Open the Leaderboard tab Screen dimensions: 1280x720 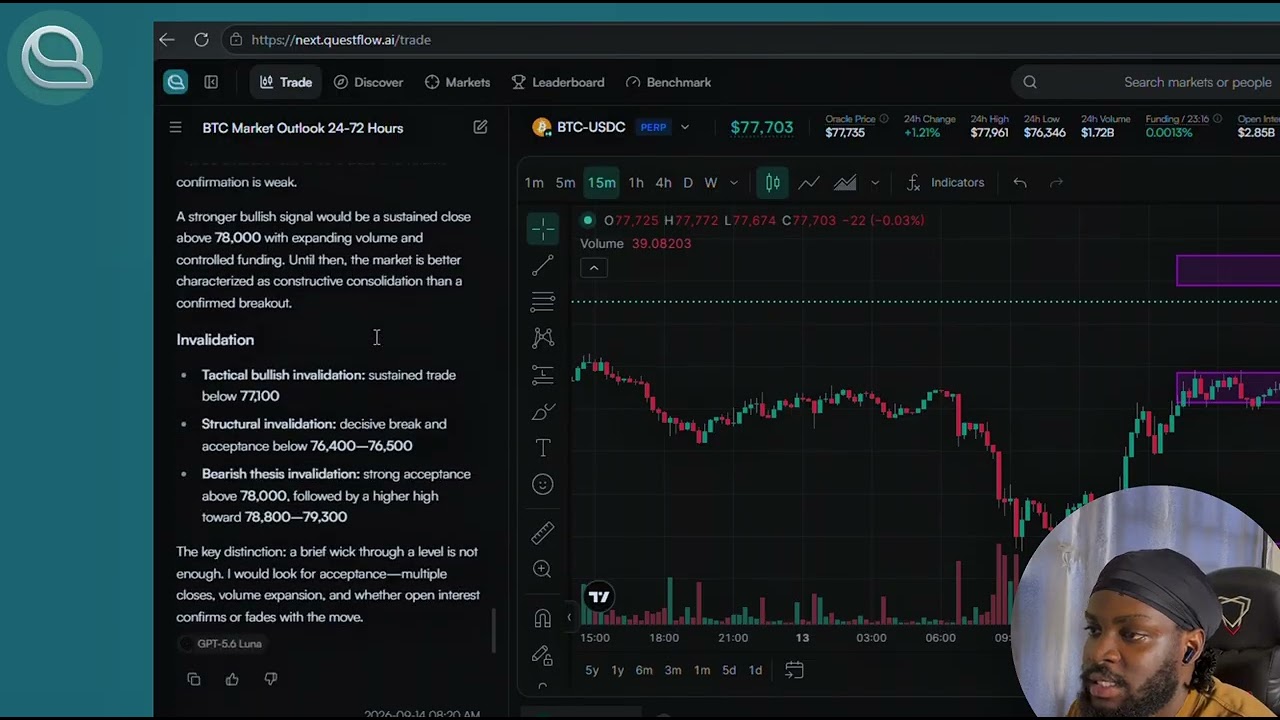[x=558, y=82]
